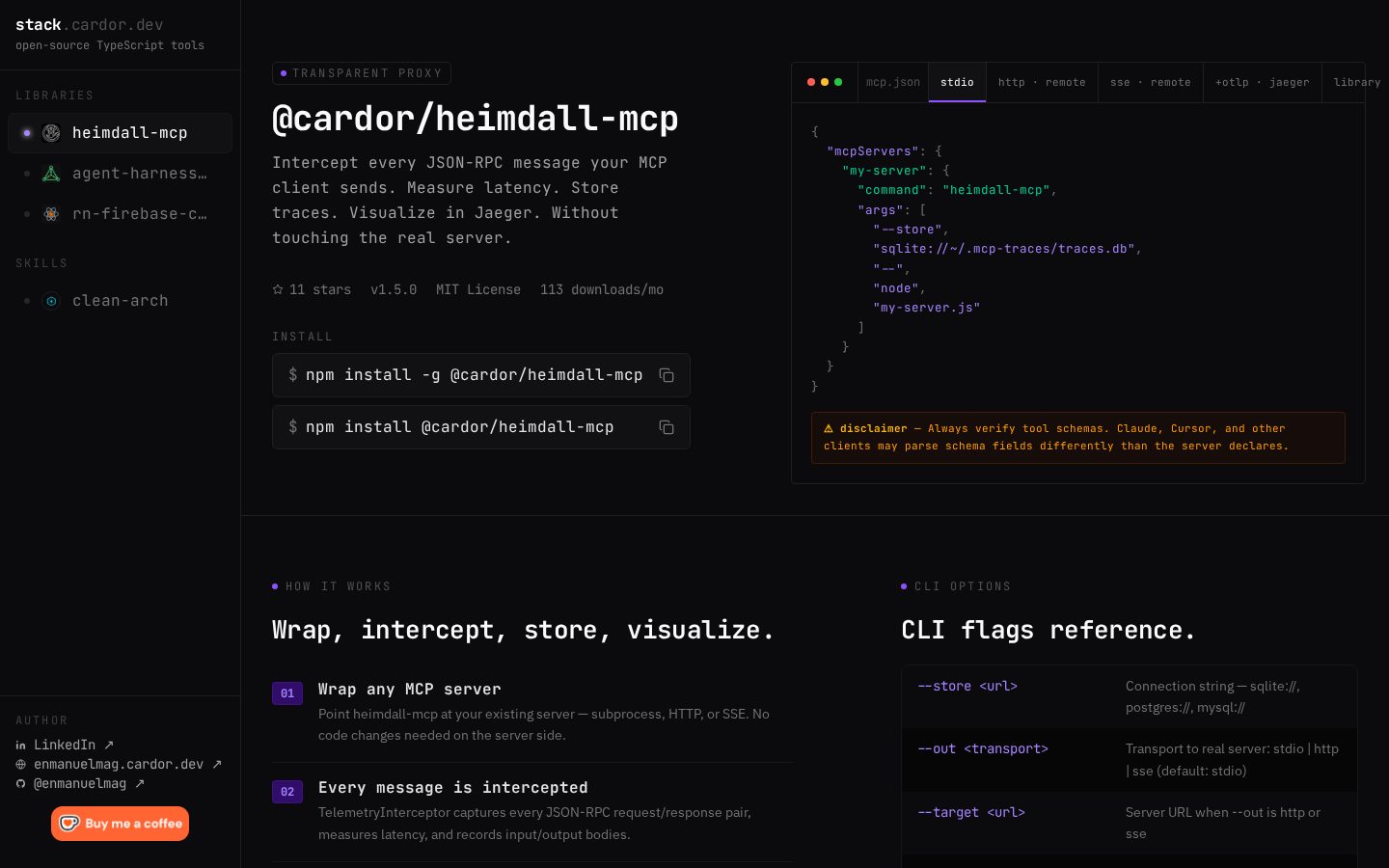Click the GitHub icon beside @enmanuelmag

[21, 784]
